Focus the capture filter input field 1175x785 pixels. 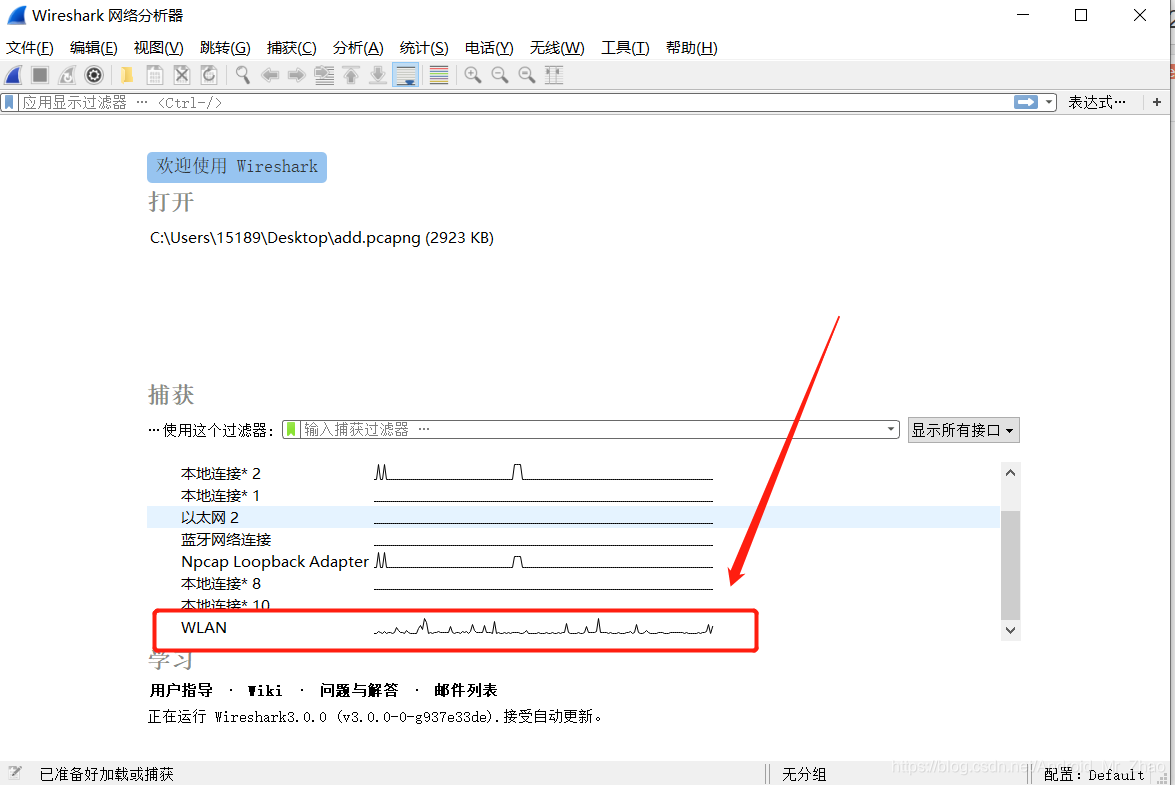pos(592,429)
